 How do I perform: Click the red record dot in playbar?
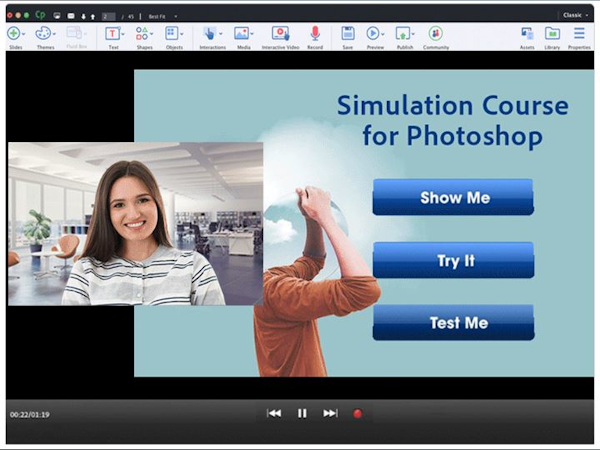(x=357, y=414)
